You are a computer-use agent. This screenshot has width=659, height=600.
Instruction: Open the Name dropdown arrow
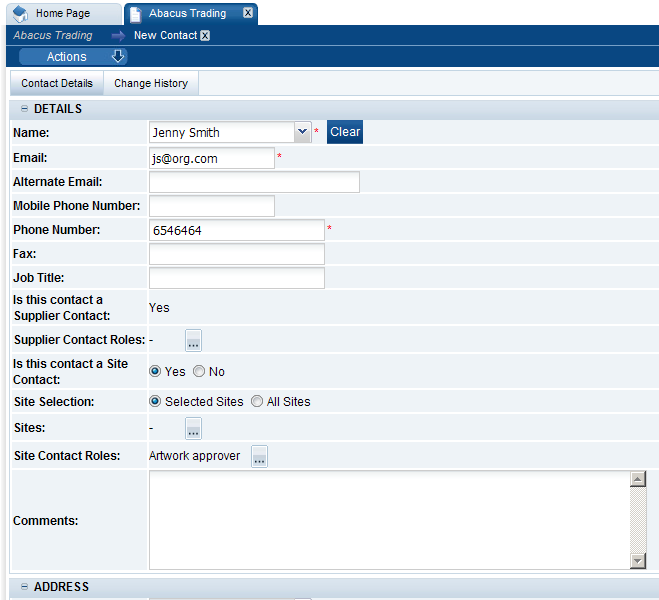pyautogui.click(x=302, y=132)
